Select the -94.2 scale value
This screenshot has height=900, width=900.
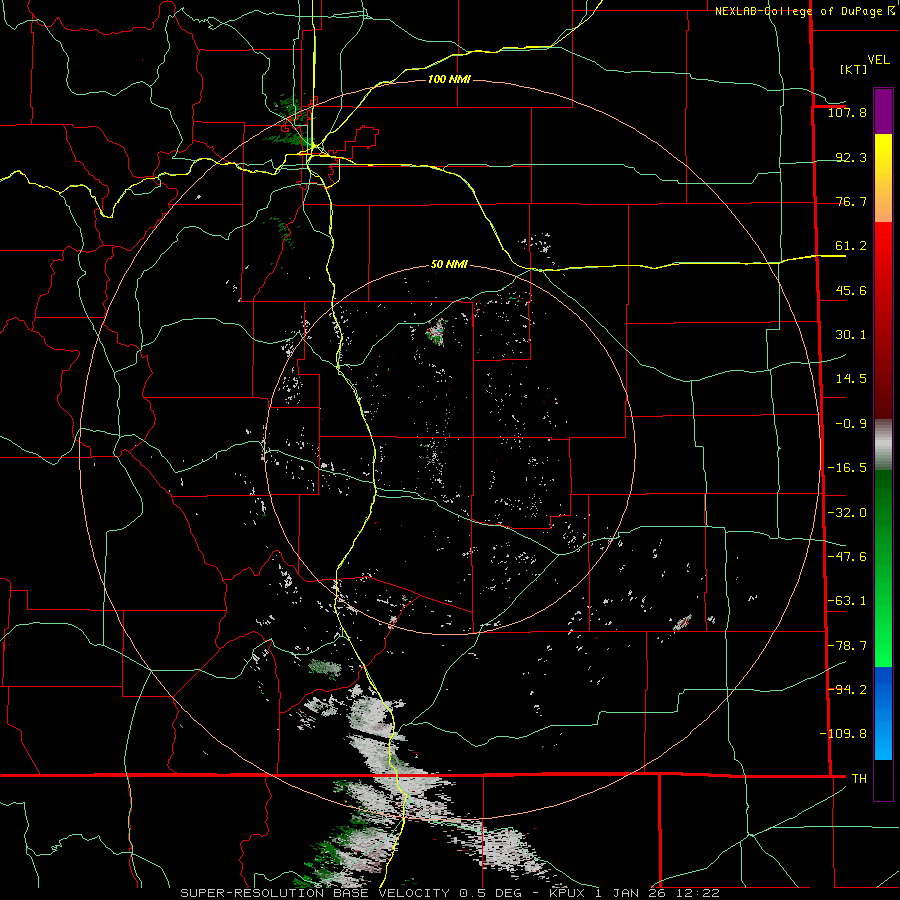pos(847,689)
